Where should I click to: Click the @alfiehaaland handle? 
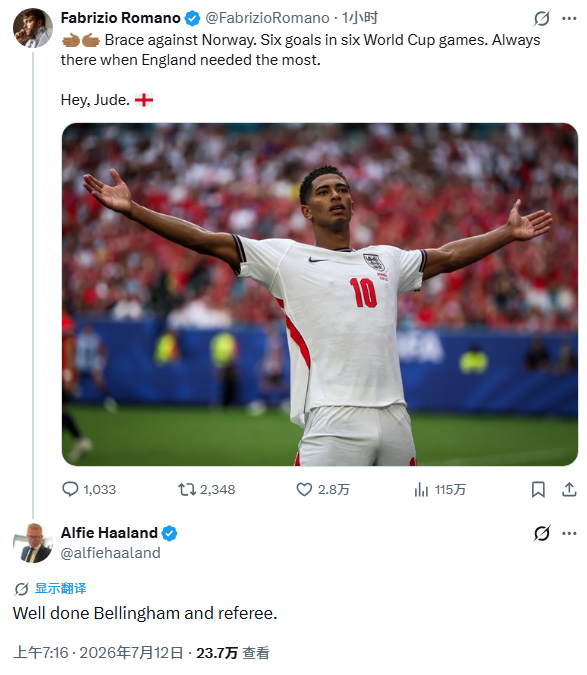(111, 553)
